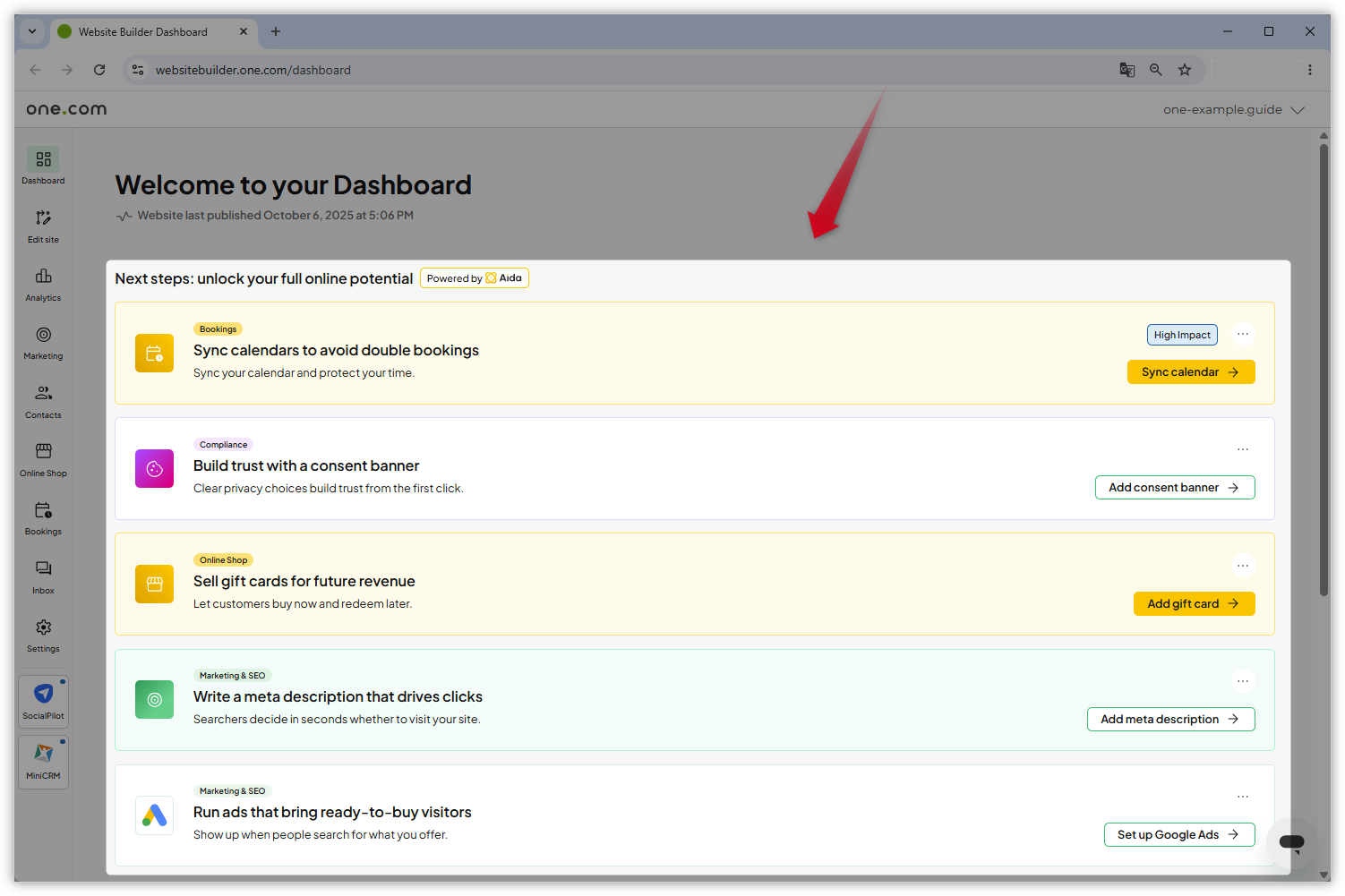Open the Inbox section
This screenshot has height=896, width=1345.
tap(43, 576)
